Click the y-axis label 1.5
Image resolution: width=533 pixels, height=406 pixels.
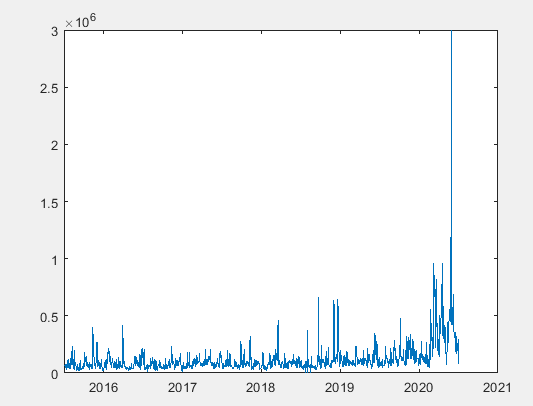click(49, 203)
